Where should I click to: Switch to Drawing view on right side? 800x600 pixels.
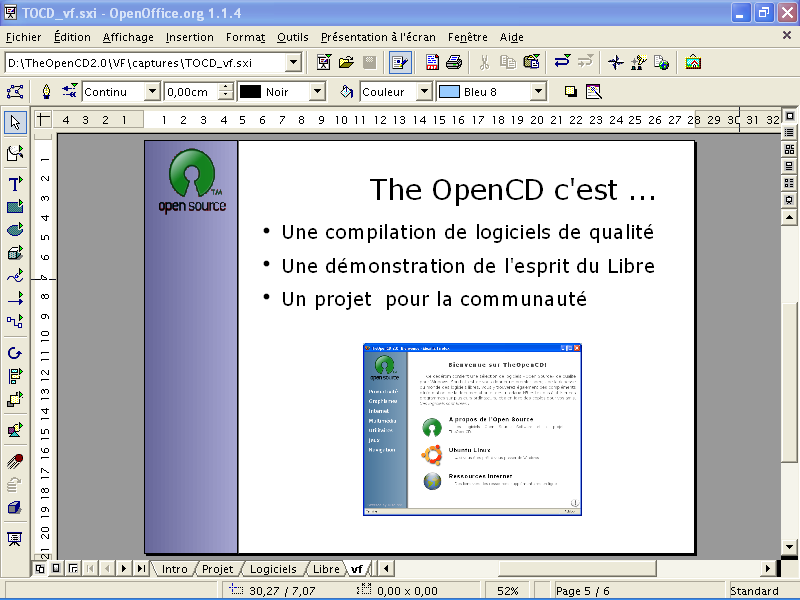point(789,116)
